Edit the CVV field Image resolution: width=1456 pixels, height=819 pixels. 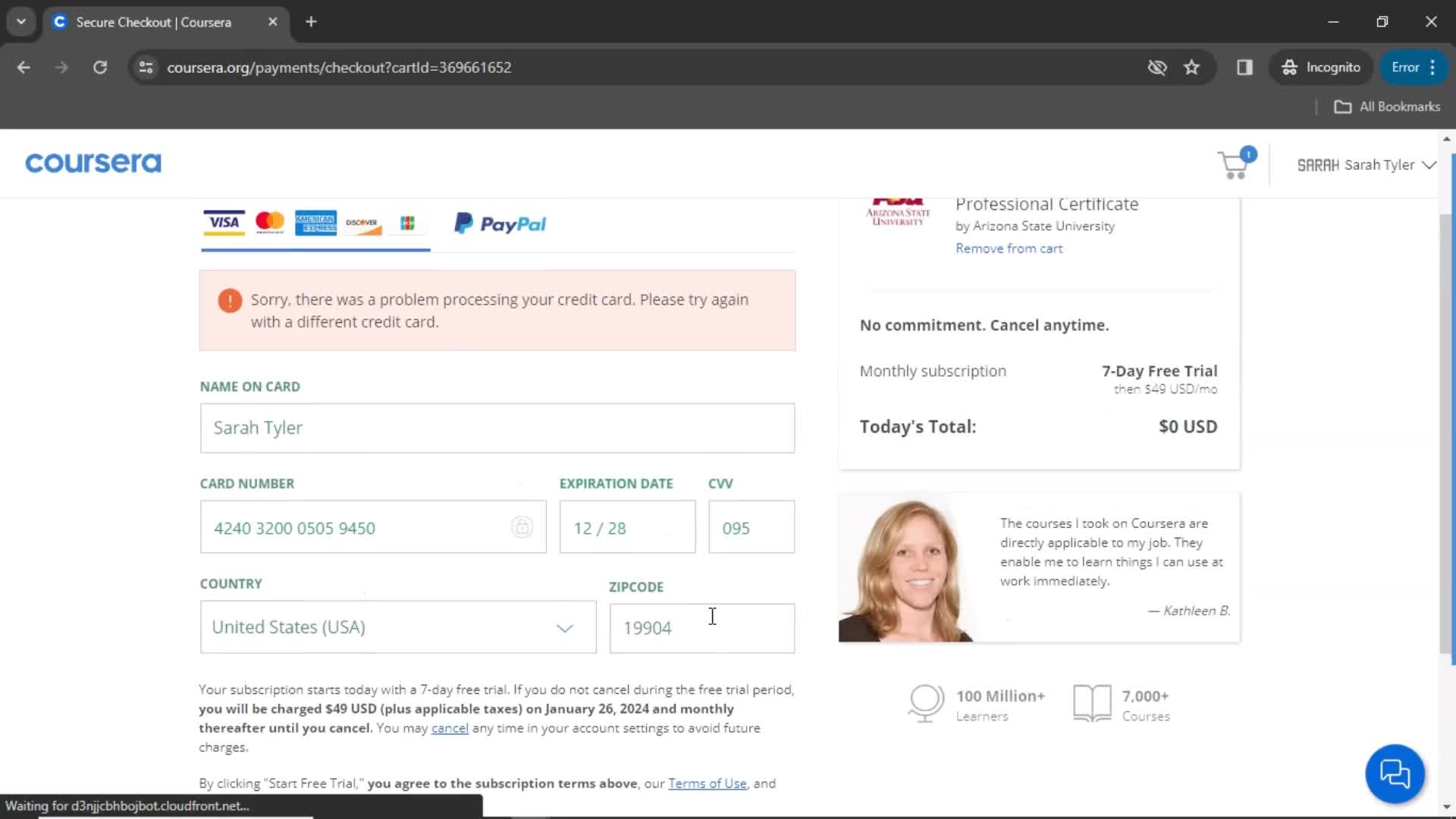752,527
